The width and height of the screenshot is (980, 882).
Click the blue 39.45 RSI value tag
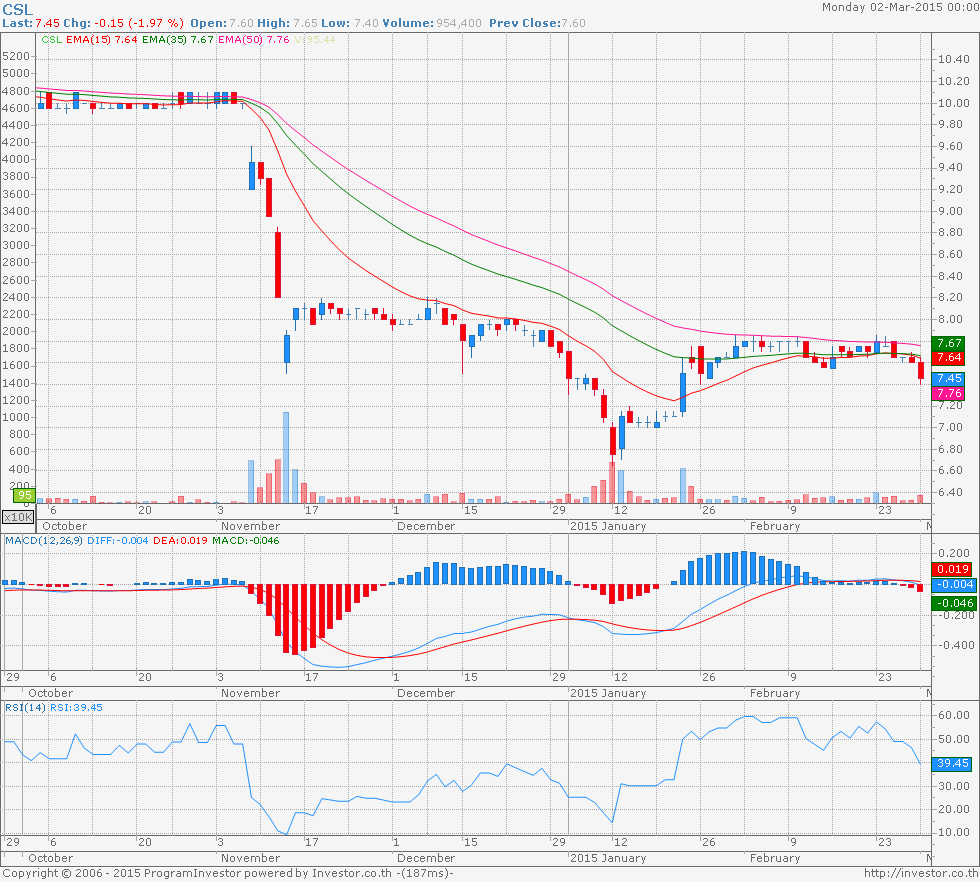click(x=952, y=763)
